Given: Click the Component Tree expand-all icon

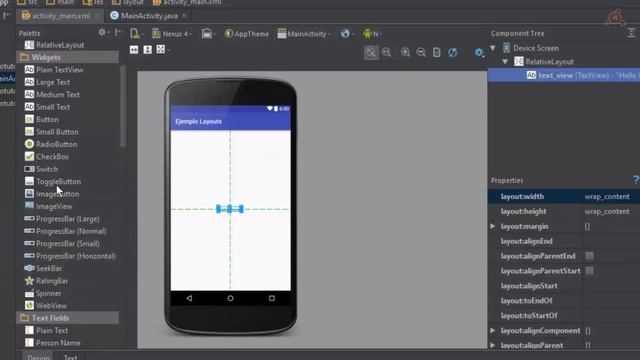Looking at the screenshot, I should pyautogui.click(x=631, y=33).
